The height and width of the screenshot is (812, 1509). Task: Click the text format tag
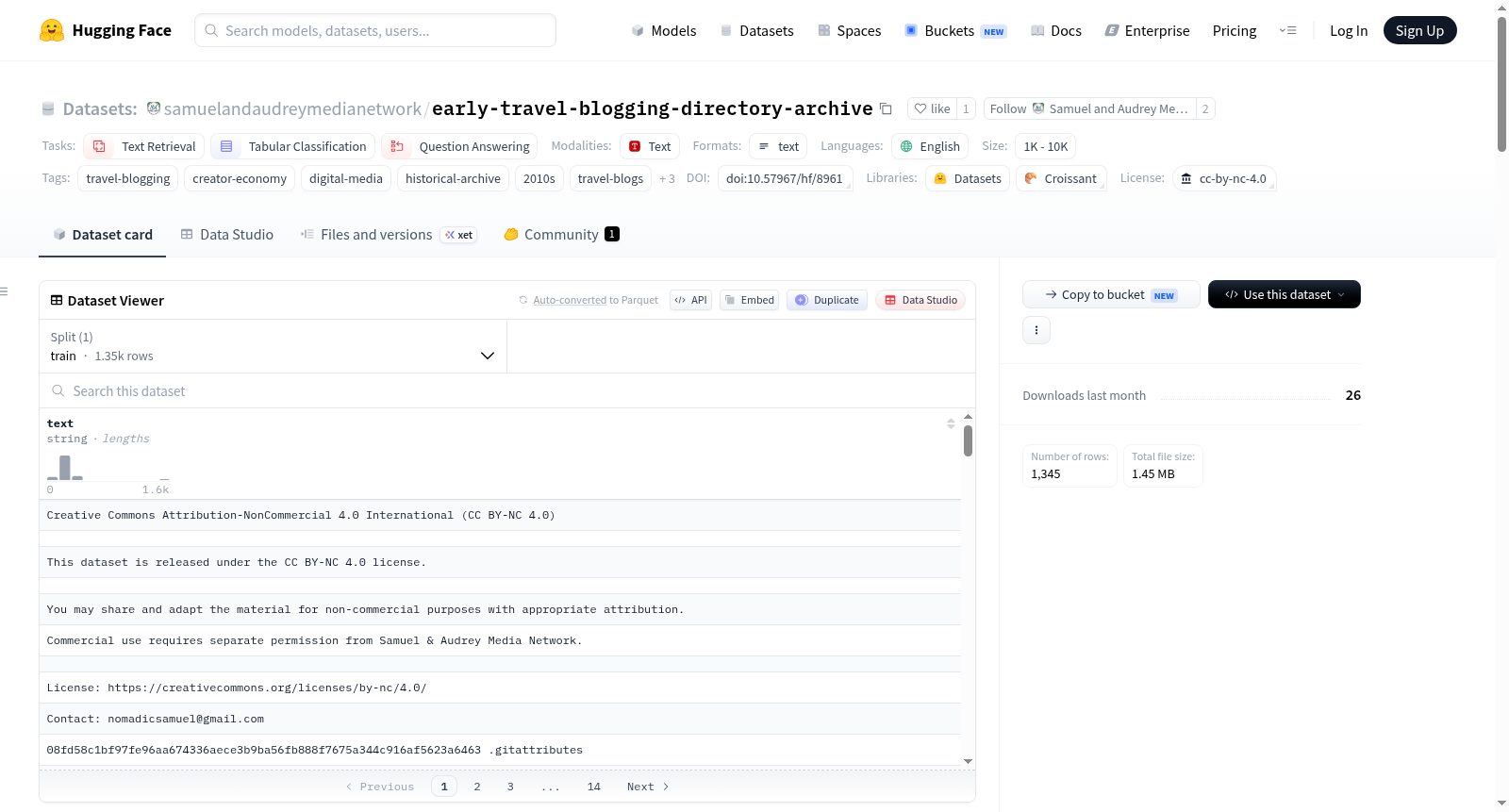coord(778,146)
